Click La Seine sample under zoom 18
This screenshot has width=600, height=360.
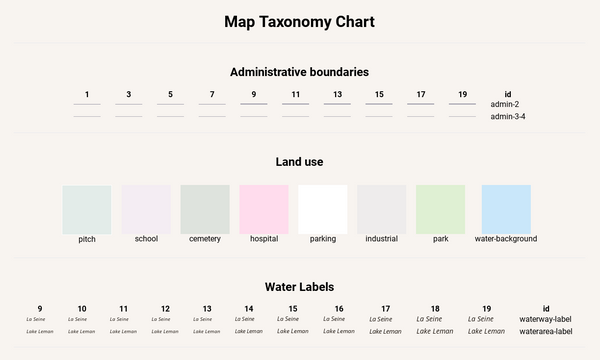click(429, 319)
